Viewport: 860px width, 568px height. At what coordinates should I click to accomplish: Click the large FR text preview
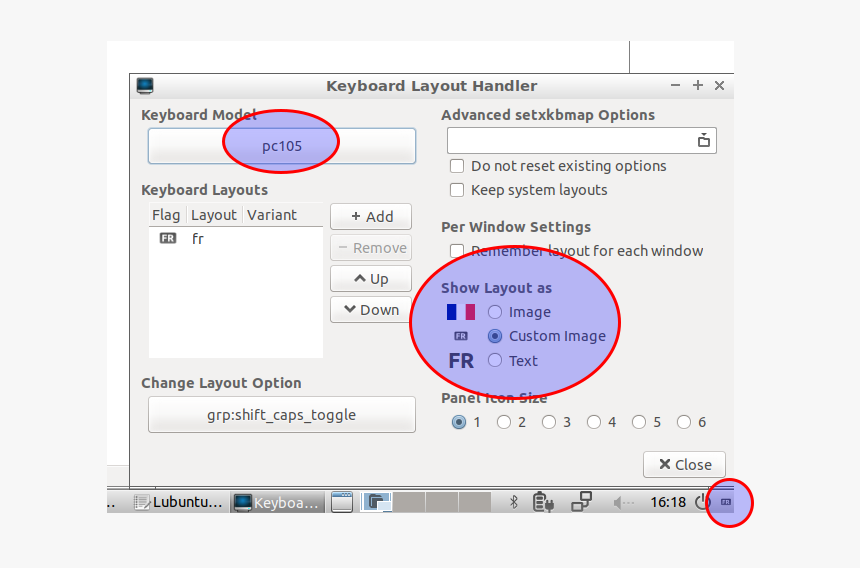pos(461,361)
